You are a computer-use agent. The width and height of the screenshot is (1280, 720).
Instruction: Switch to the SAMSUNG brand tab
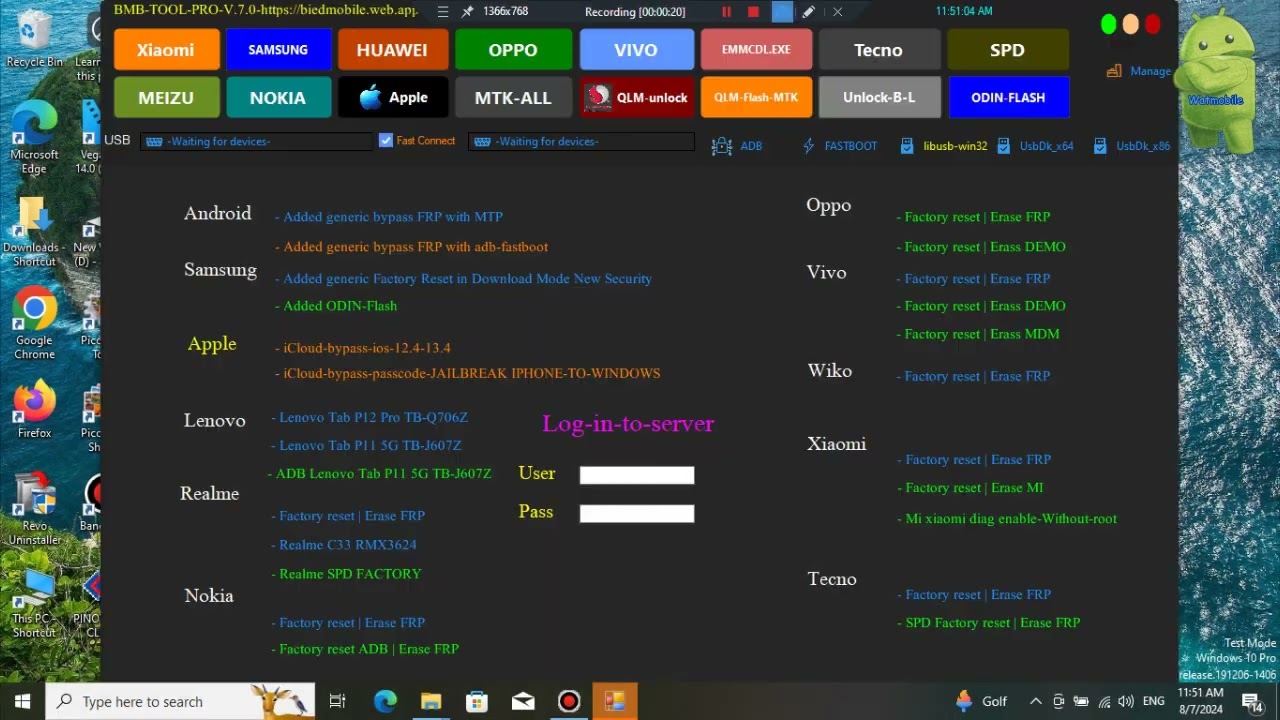[277, 49]
